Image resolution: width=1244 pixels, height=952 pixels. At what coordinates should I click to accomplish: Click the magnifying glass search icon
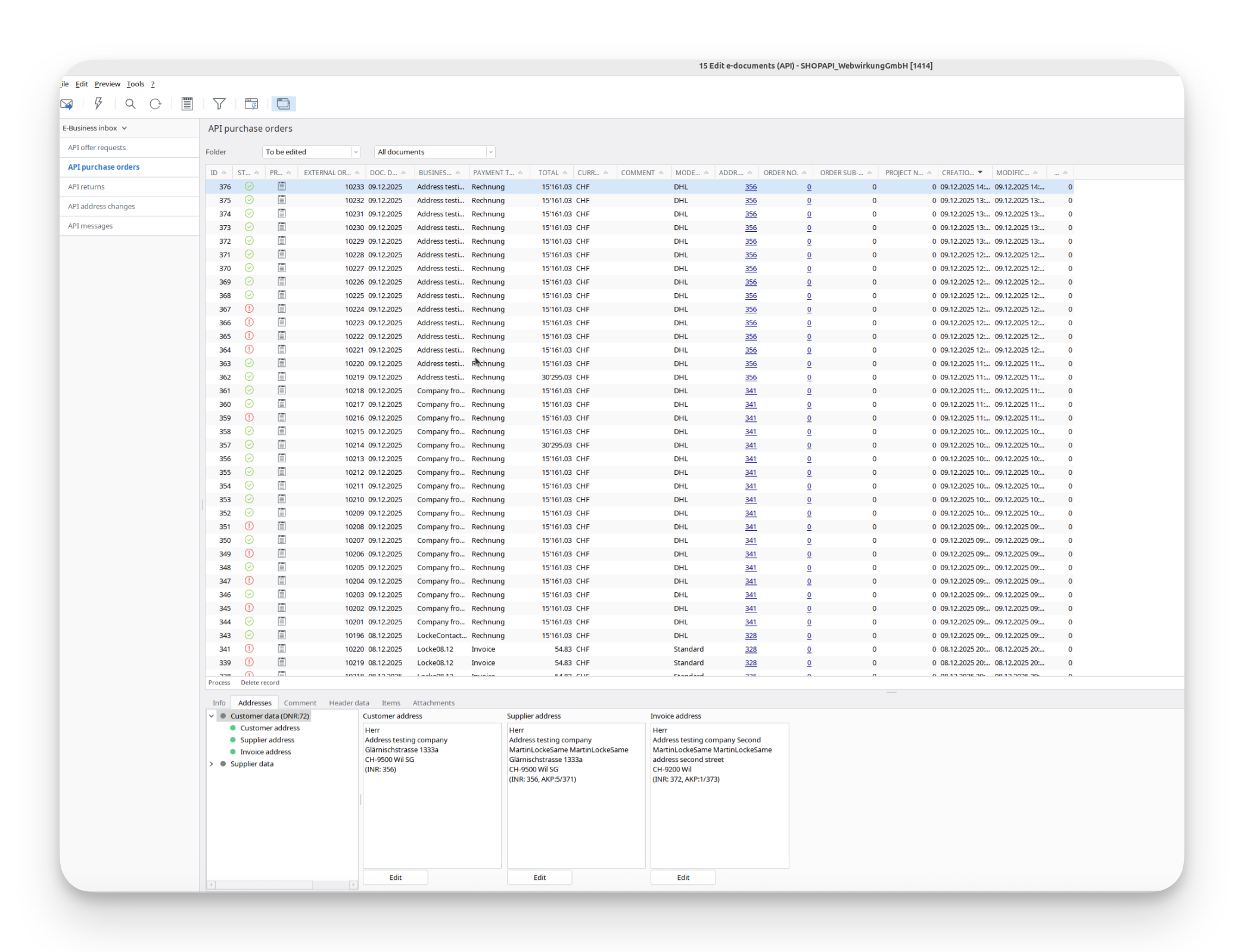[130, 104]
